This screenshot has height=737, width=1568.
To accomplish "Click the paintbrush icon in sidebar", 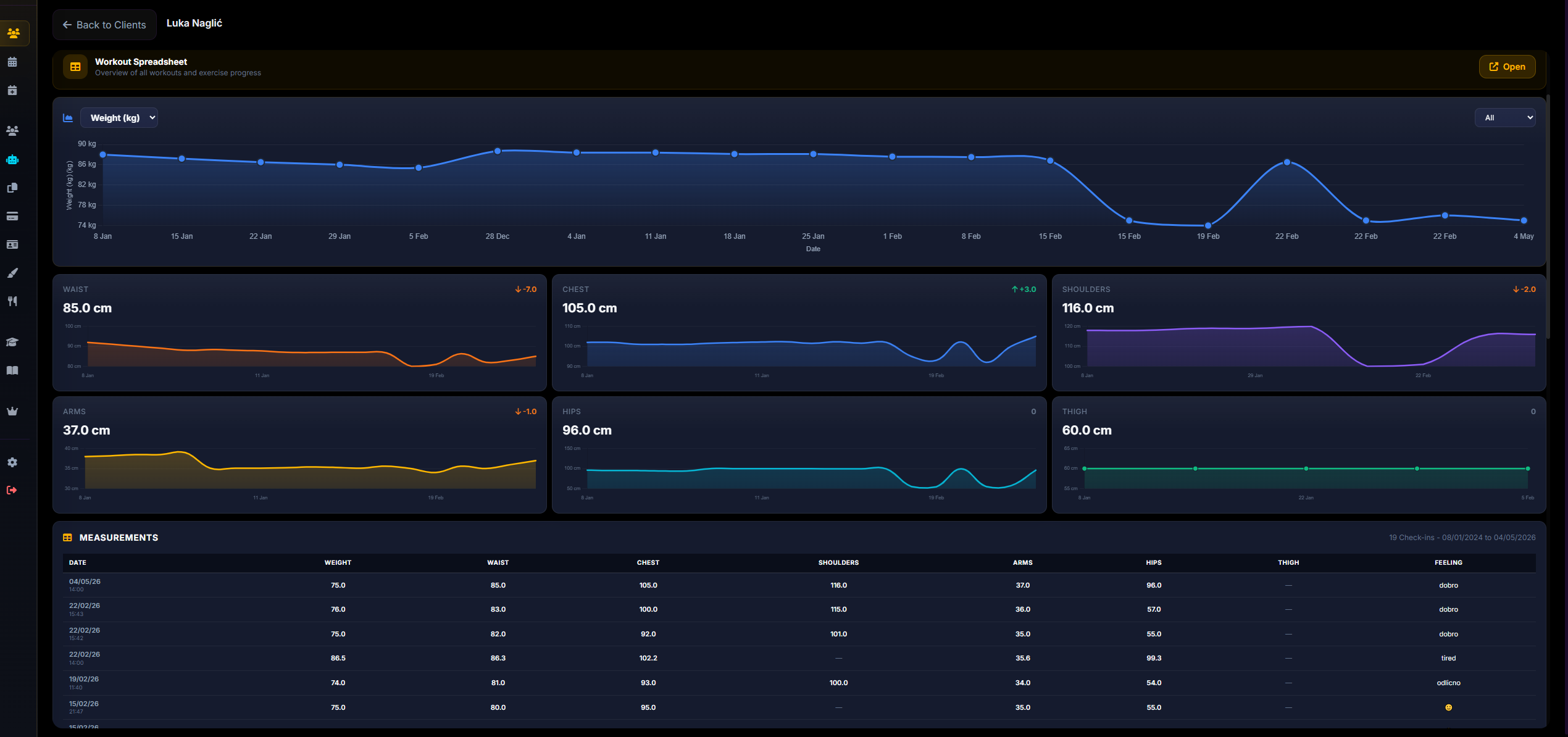I will (x=12, y=273).
